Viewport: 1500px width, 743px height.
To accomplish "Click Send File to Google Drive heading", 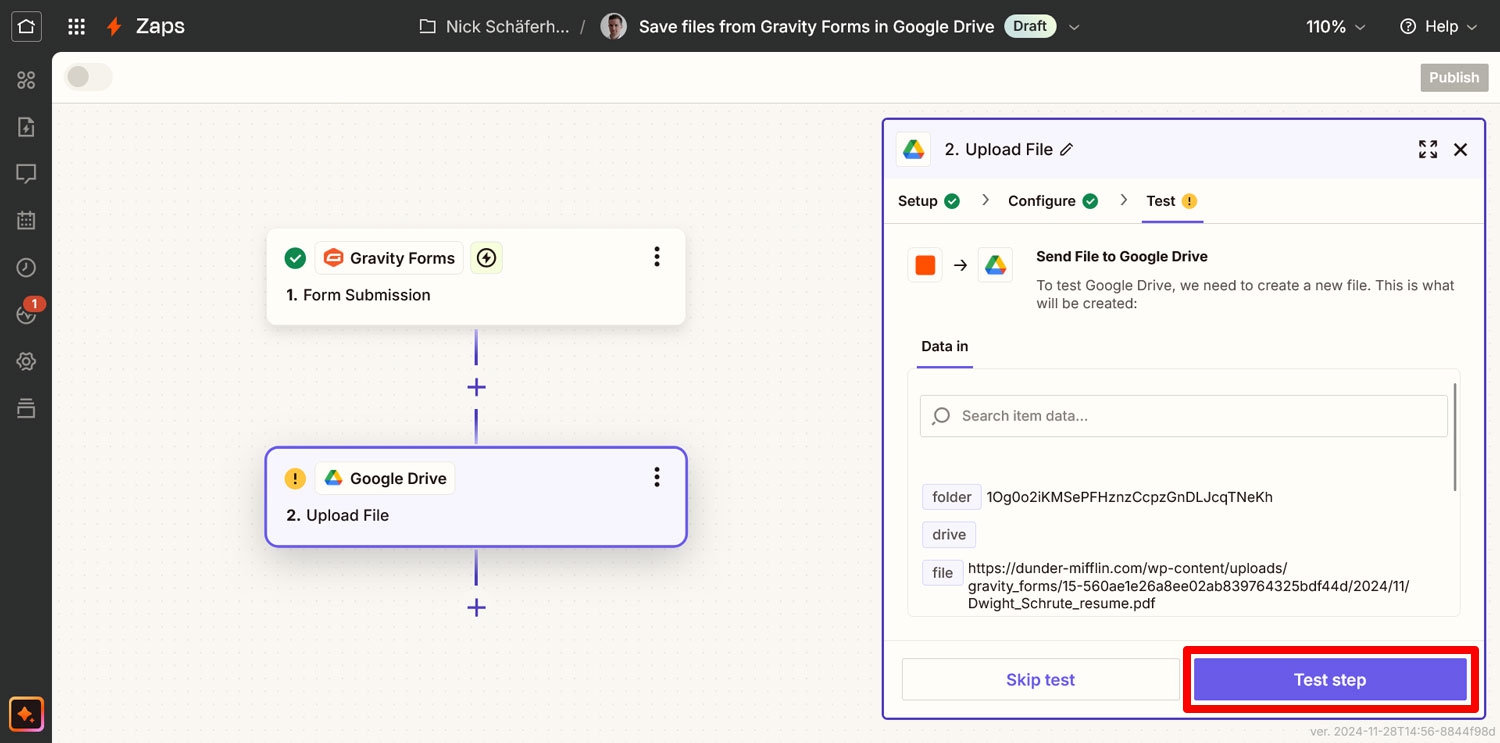I will [1122, 257].
